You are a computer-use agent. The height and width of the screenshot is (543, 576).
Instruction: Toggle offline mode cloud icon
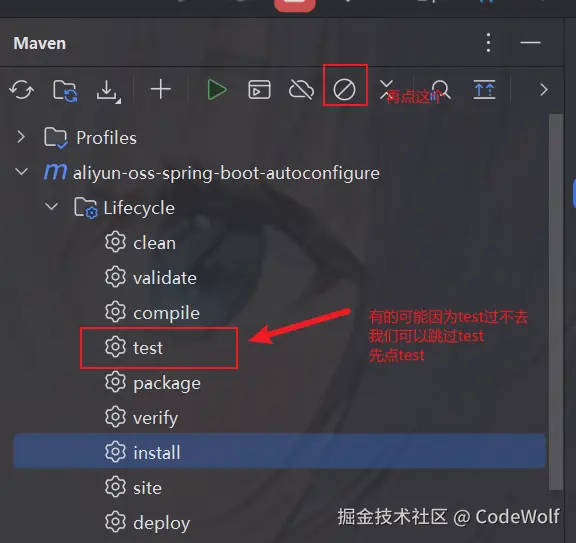click(x=301, y=90)
